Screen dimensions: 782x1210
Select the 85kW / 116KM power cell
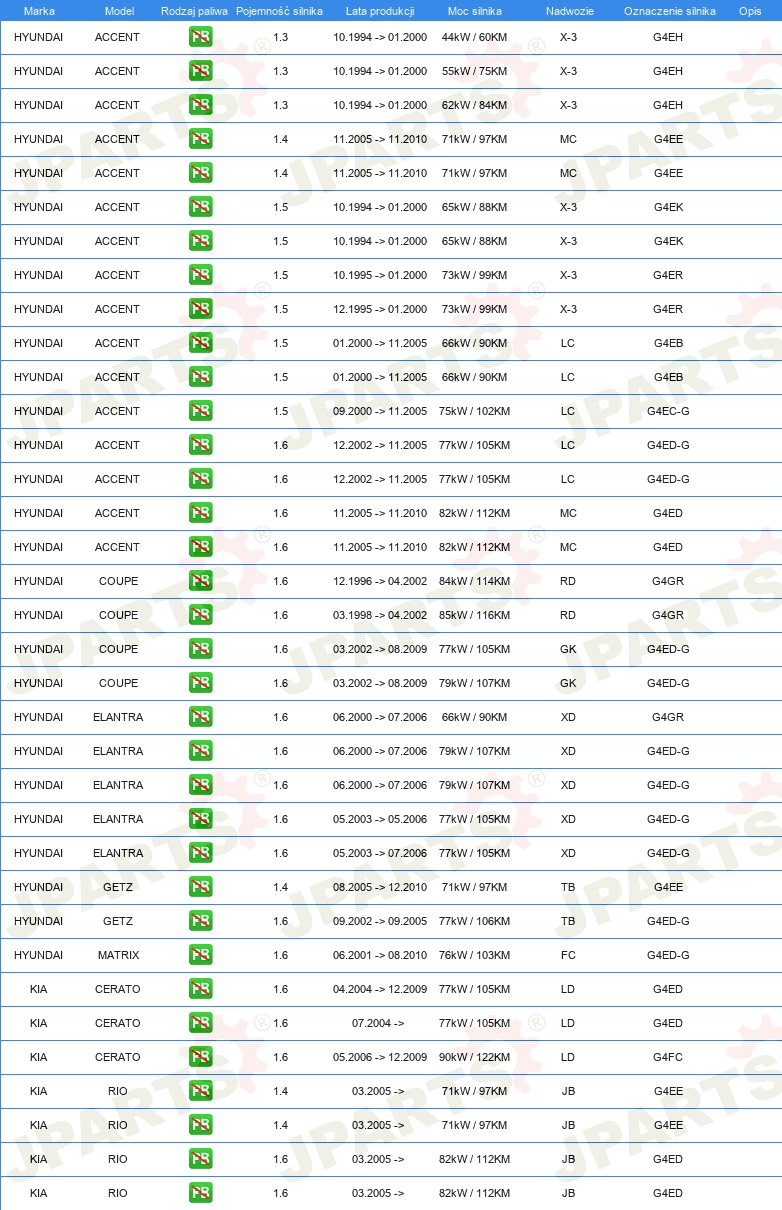[475, 615]
